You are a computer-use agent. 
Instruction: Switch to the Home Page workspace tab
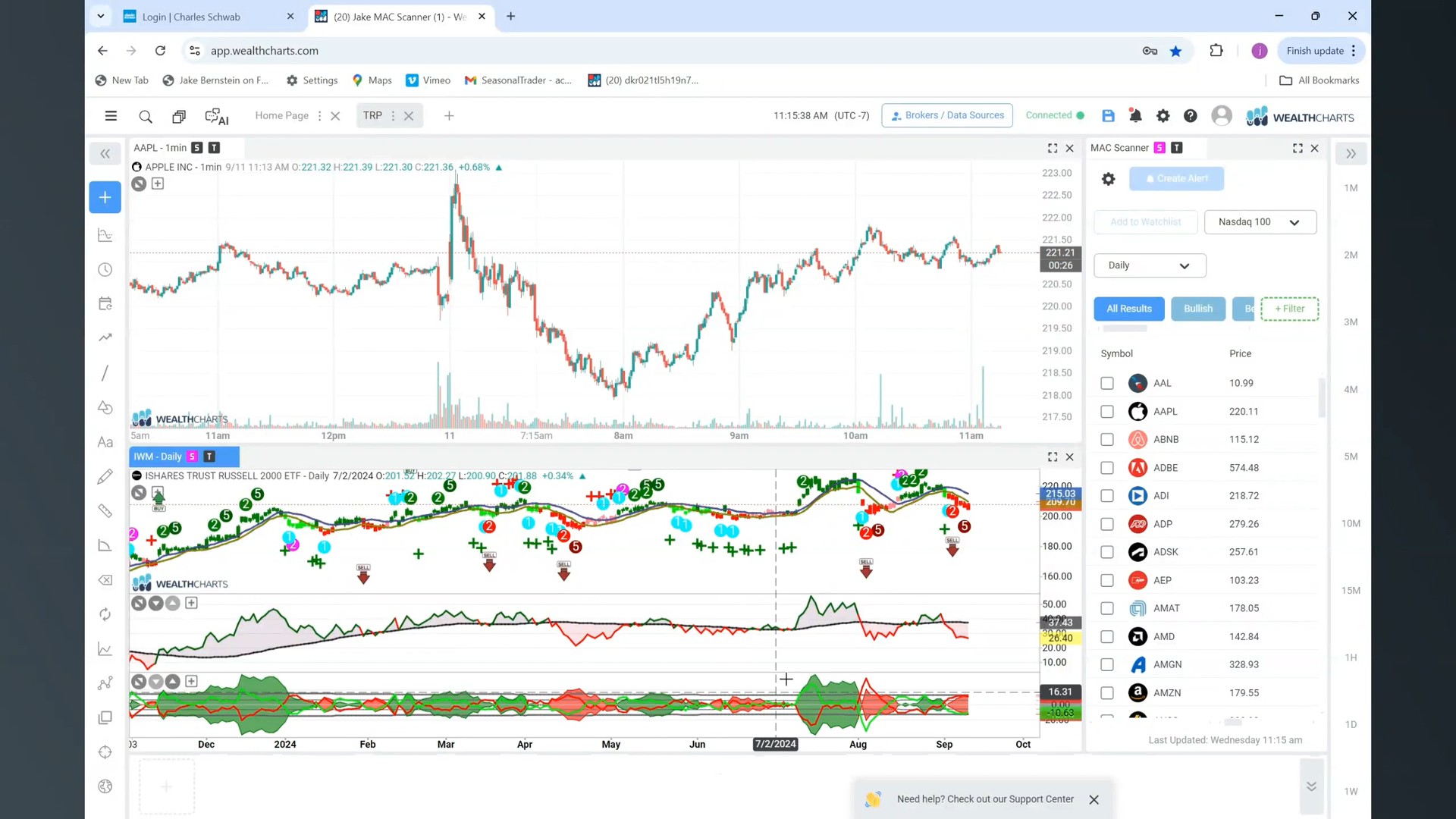pos(282,116)
